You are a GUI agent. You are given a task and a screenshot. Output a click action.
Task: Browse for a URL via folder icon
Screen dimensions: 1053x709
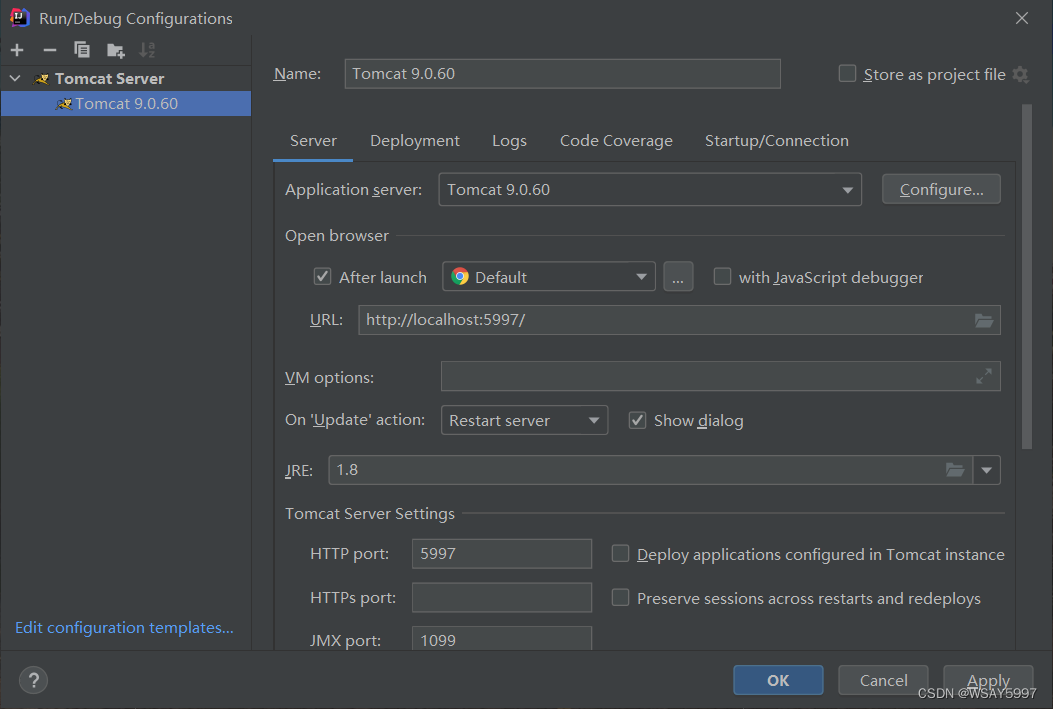(984, 320)
